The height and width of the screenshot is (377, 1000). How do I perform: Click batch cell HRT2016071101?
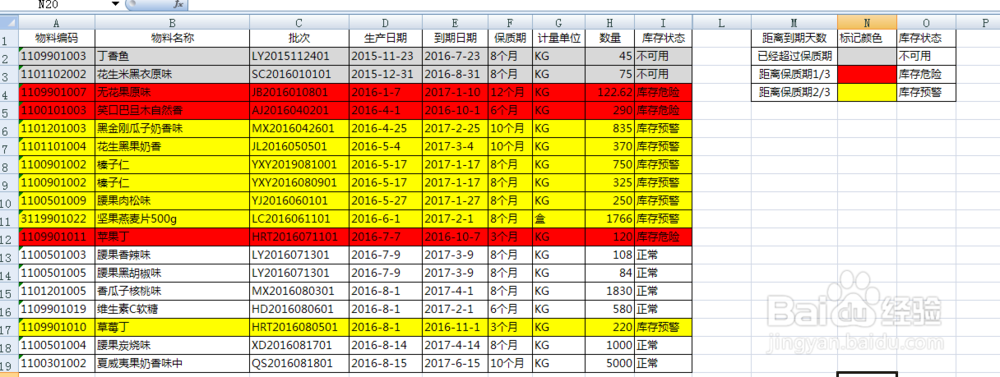[299, 237]
